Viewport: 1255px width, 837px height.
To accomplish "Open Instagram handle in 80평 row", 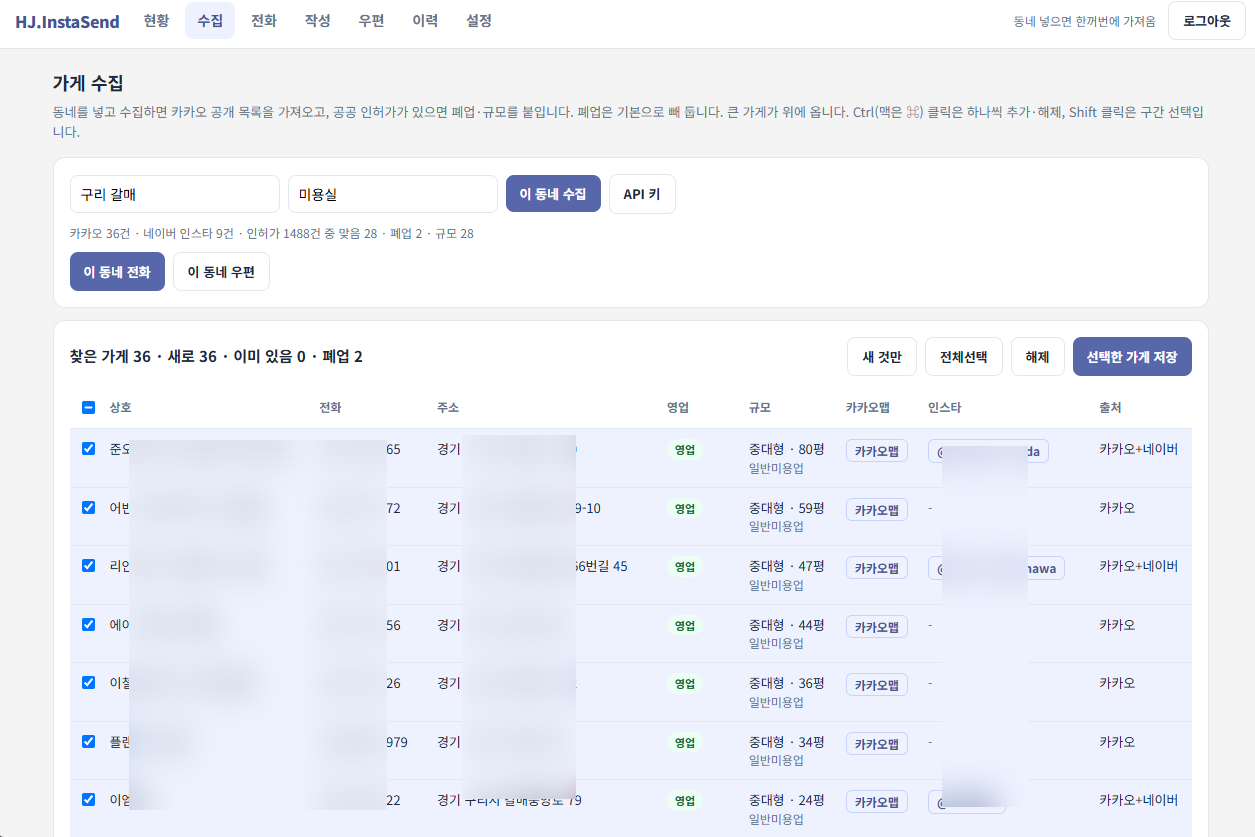I will click(988, 451).
